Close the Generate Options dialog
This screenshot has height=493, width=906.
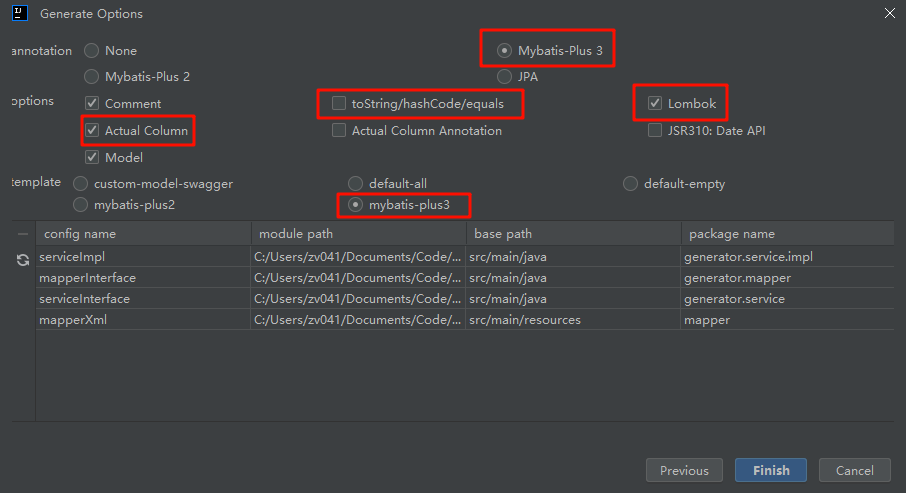pos(889,13)
